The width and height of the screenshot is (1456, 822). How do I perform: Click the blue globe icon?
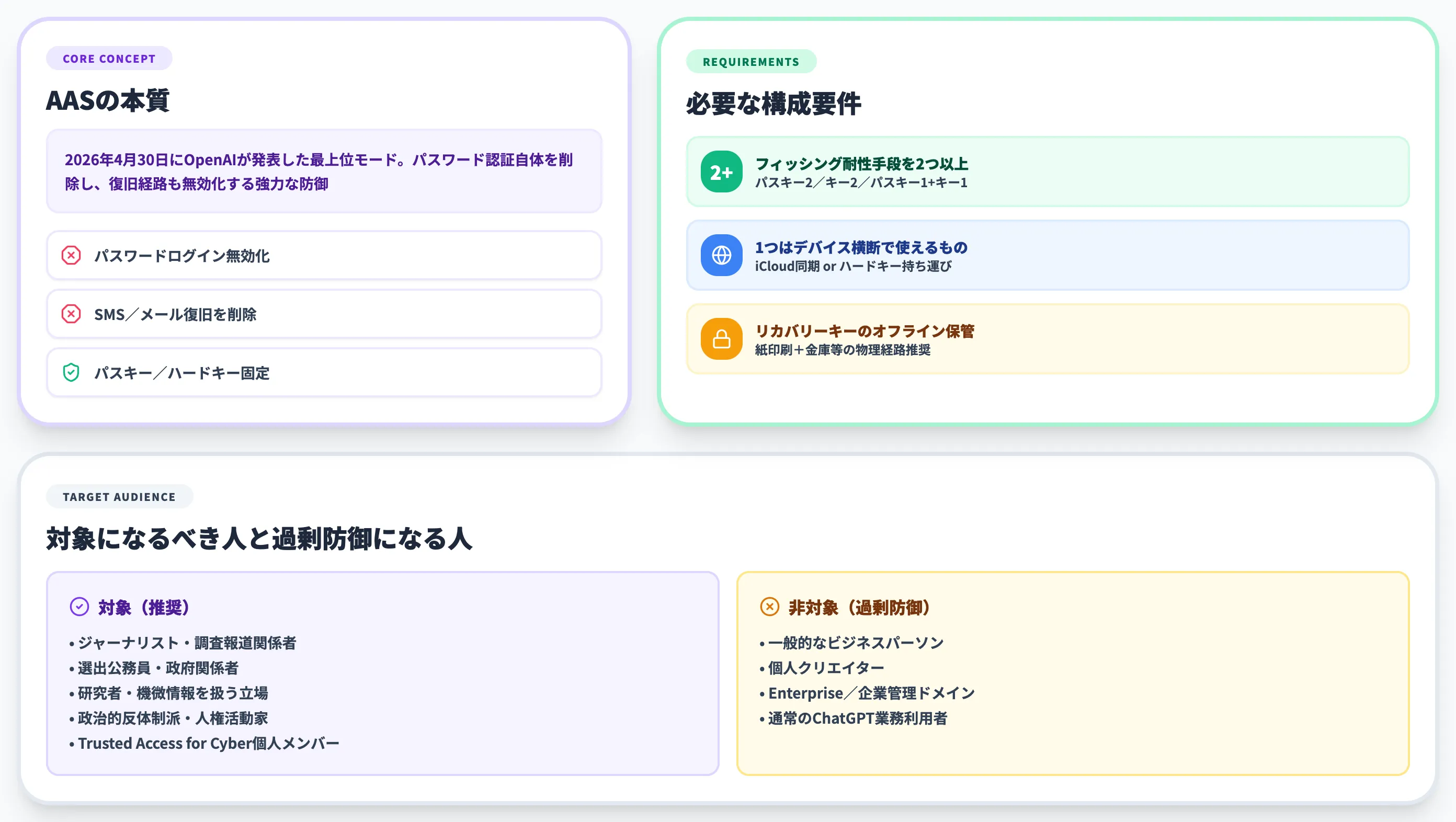[721, 255]
